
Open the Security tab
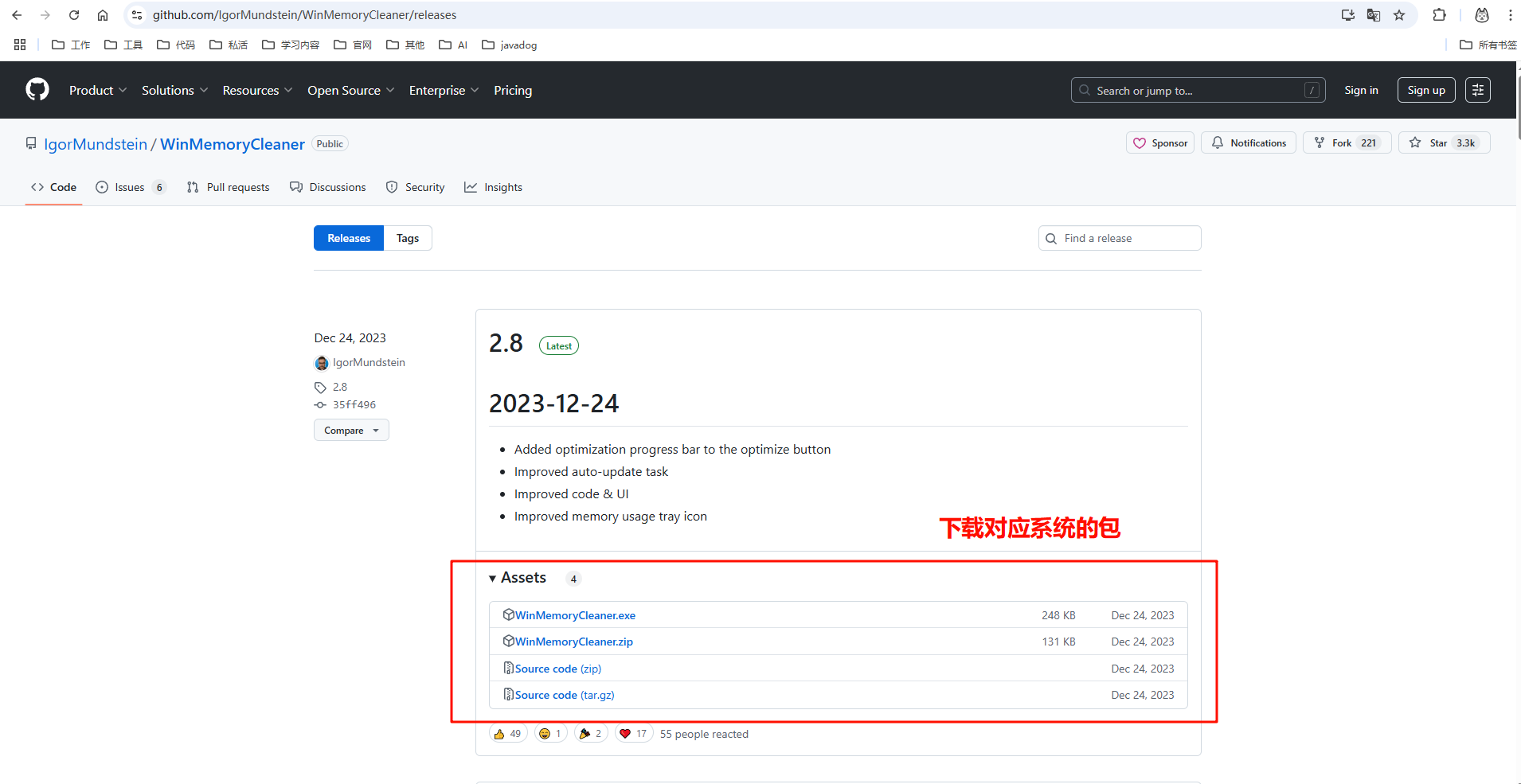click(x=415, y=187)
